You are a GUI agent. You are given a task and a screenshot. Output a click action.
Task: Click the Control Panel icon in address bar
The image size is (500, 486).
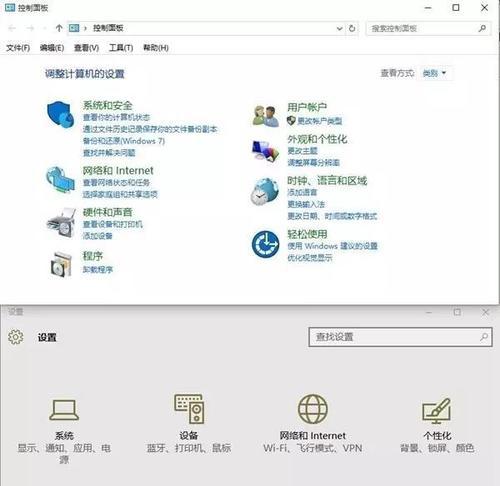[74, 28]
